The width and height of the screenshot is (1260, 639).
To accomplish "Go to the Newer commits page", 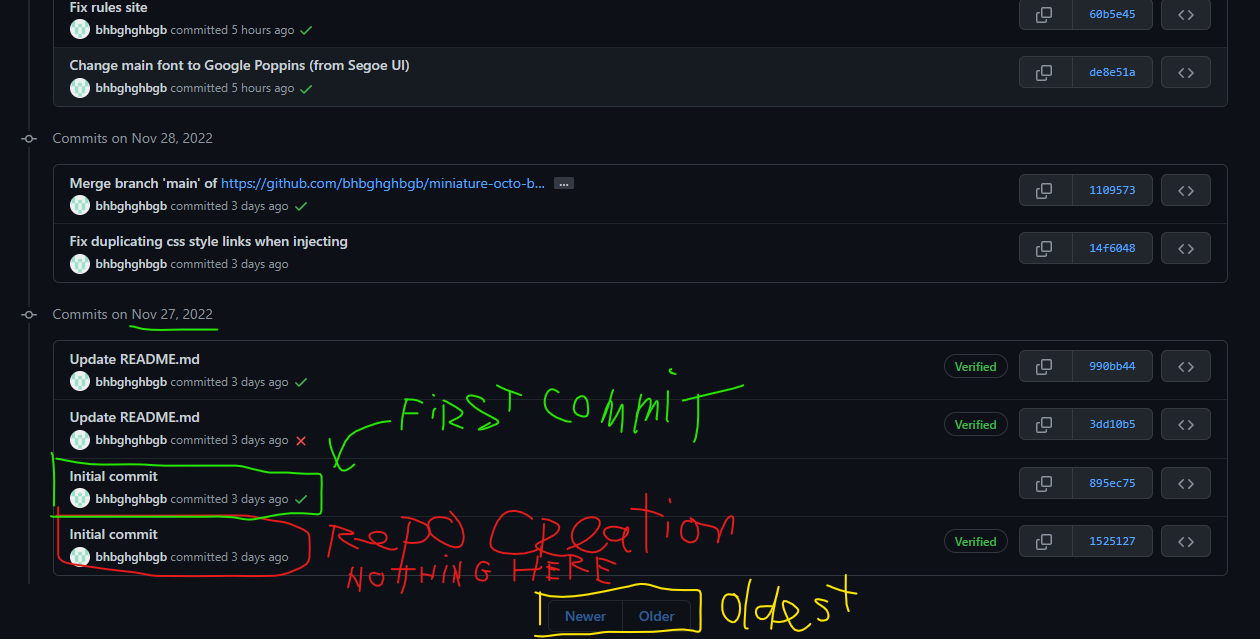I will (585, 616).
